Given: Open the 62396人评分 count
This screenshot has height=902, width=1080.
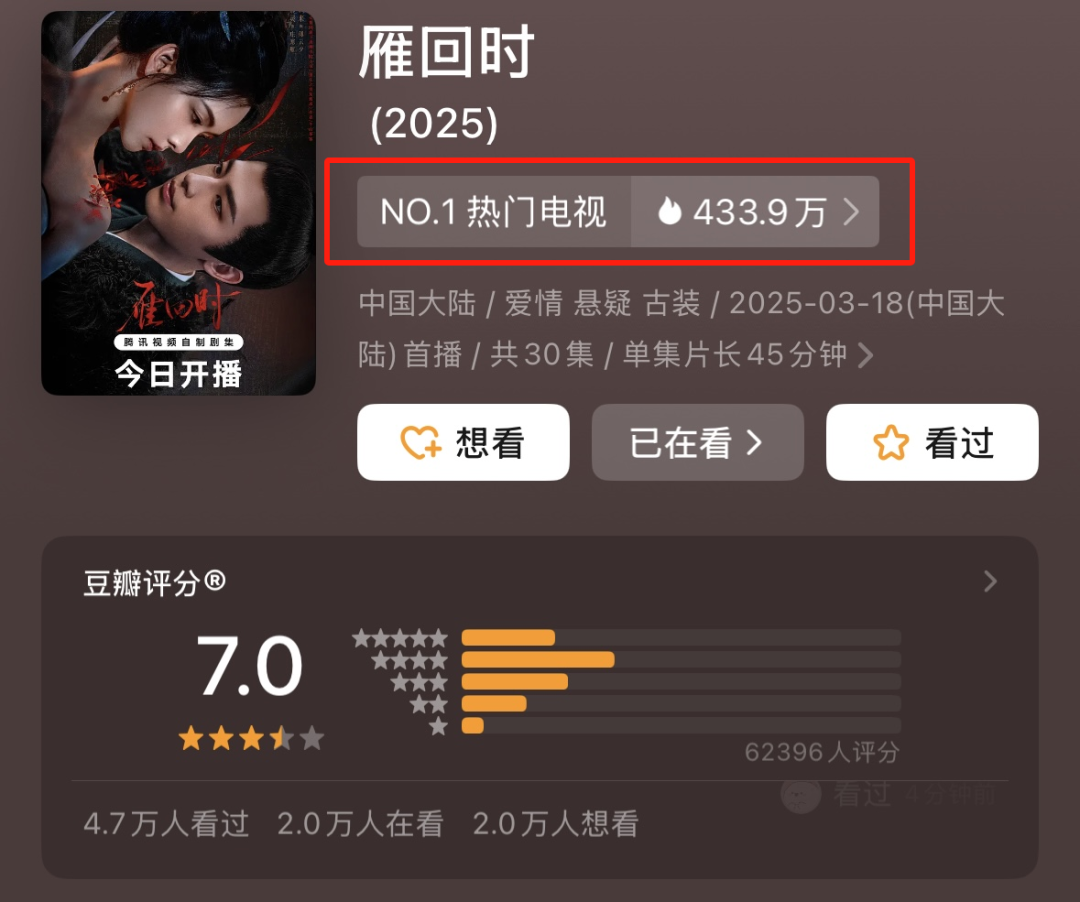Looking at the screenshot, I should (822, 752).
